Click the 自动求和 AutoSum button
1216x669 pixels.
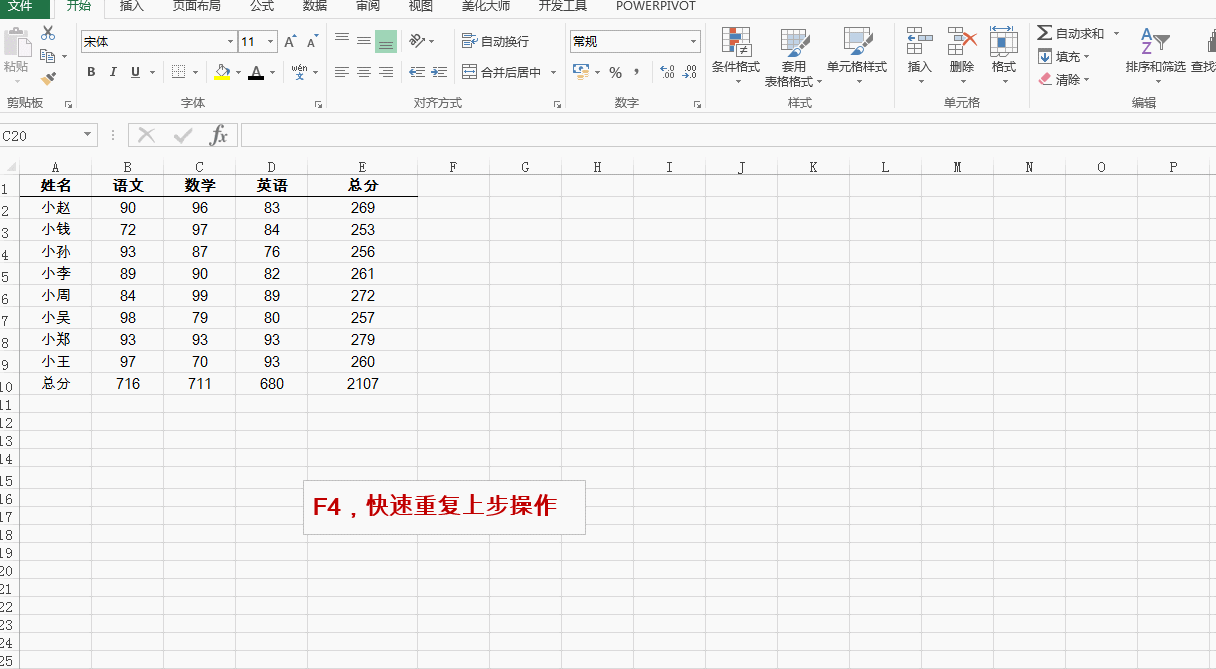pos(1070,33)
